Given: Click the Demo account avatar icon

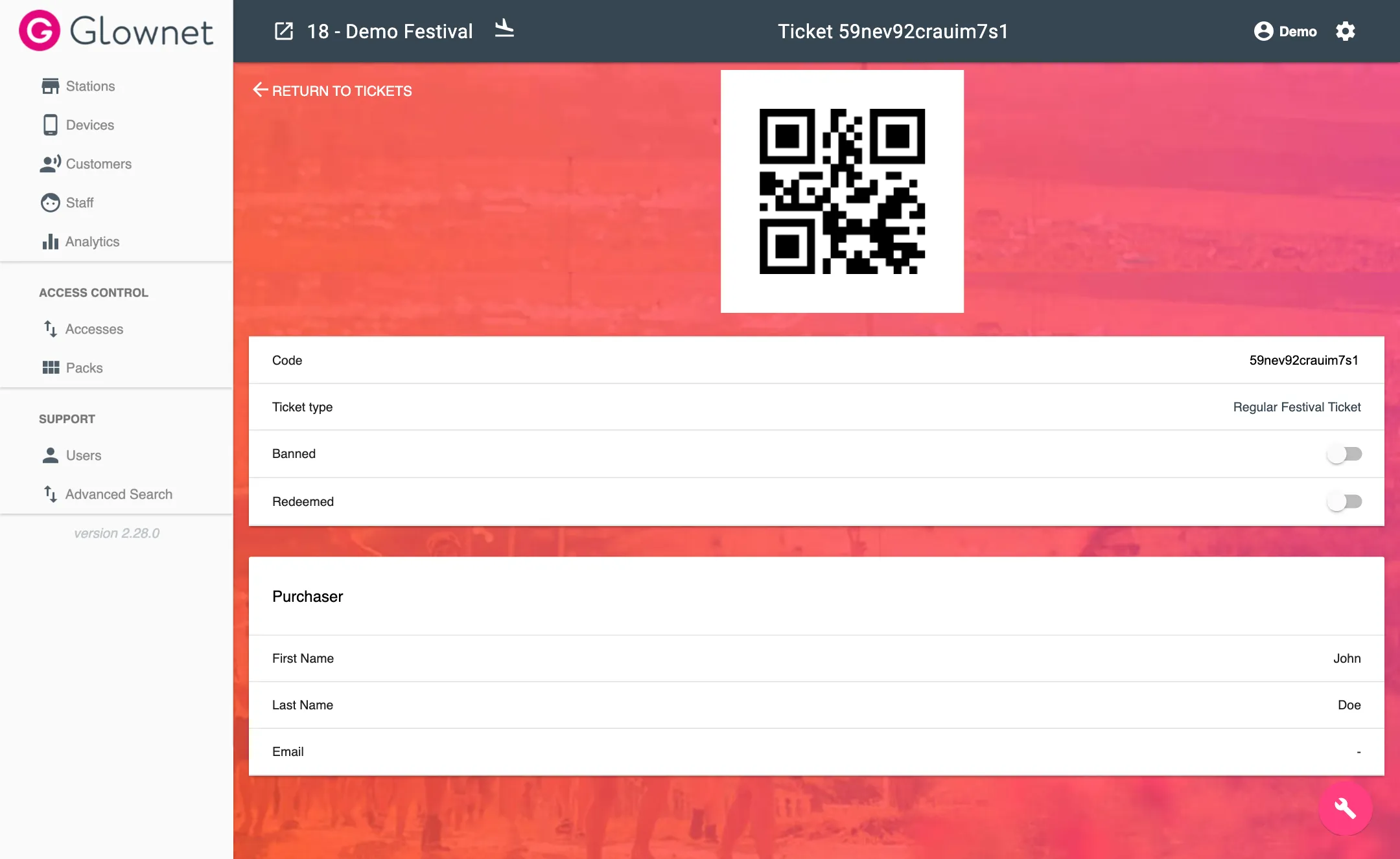Looking at the screenshot, I should tap(1263, 31).
